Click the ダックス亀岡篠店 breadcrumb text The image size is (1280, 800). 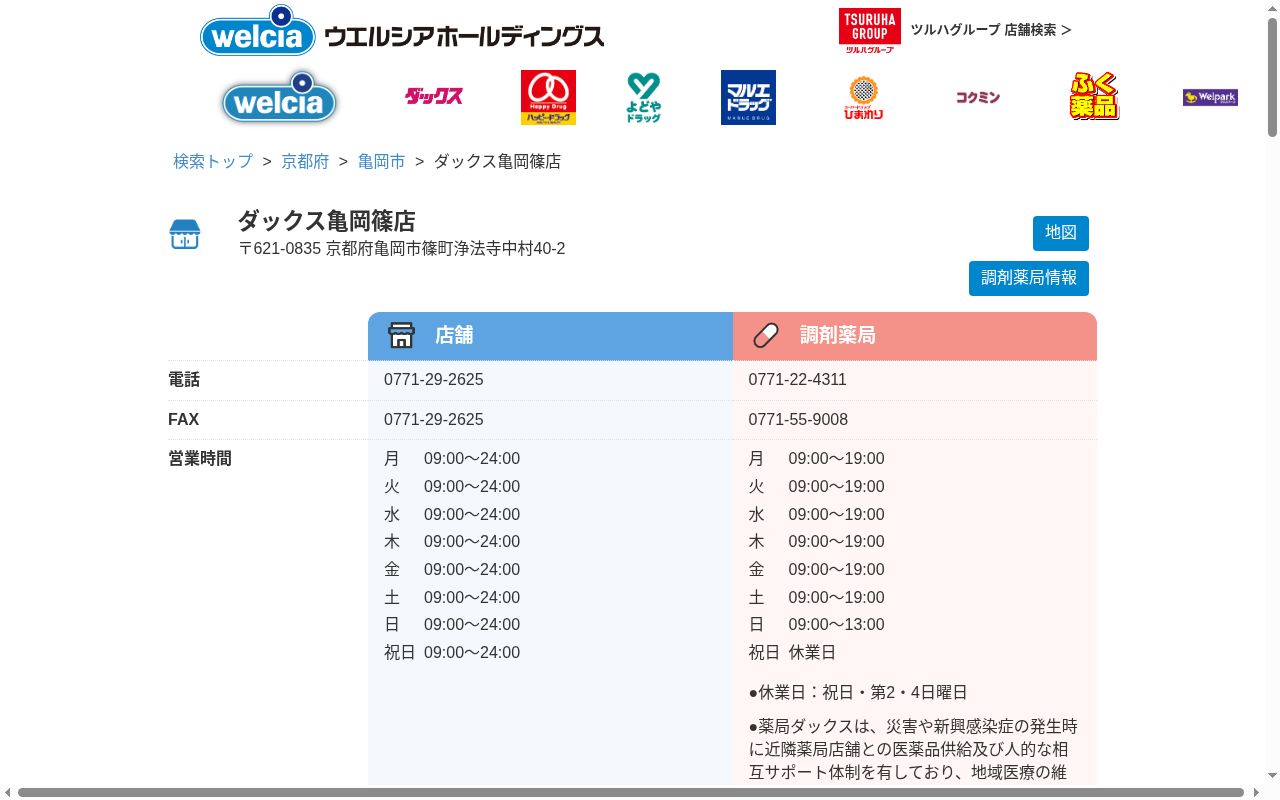(497, 161)
